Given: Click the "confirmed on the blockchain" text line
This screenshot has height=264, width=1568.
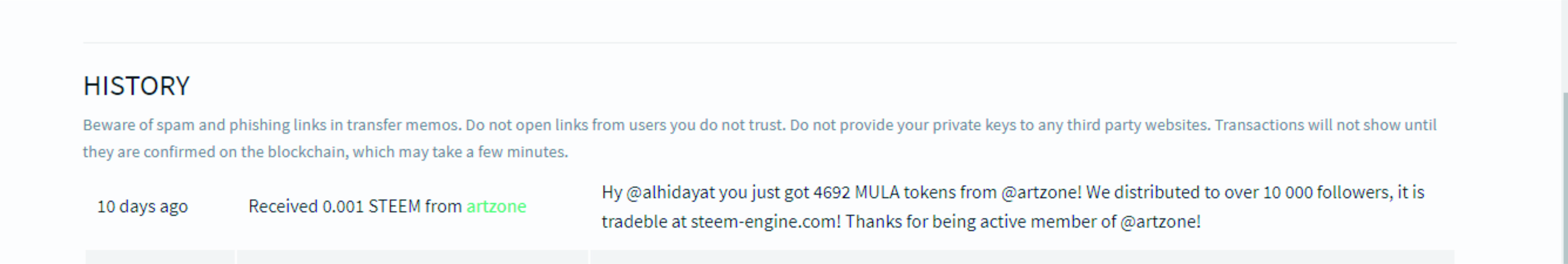Looking at the screenshot, I should coord(246,152).
